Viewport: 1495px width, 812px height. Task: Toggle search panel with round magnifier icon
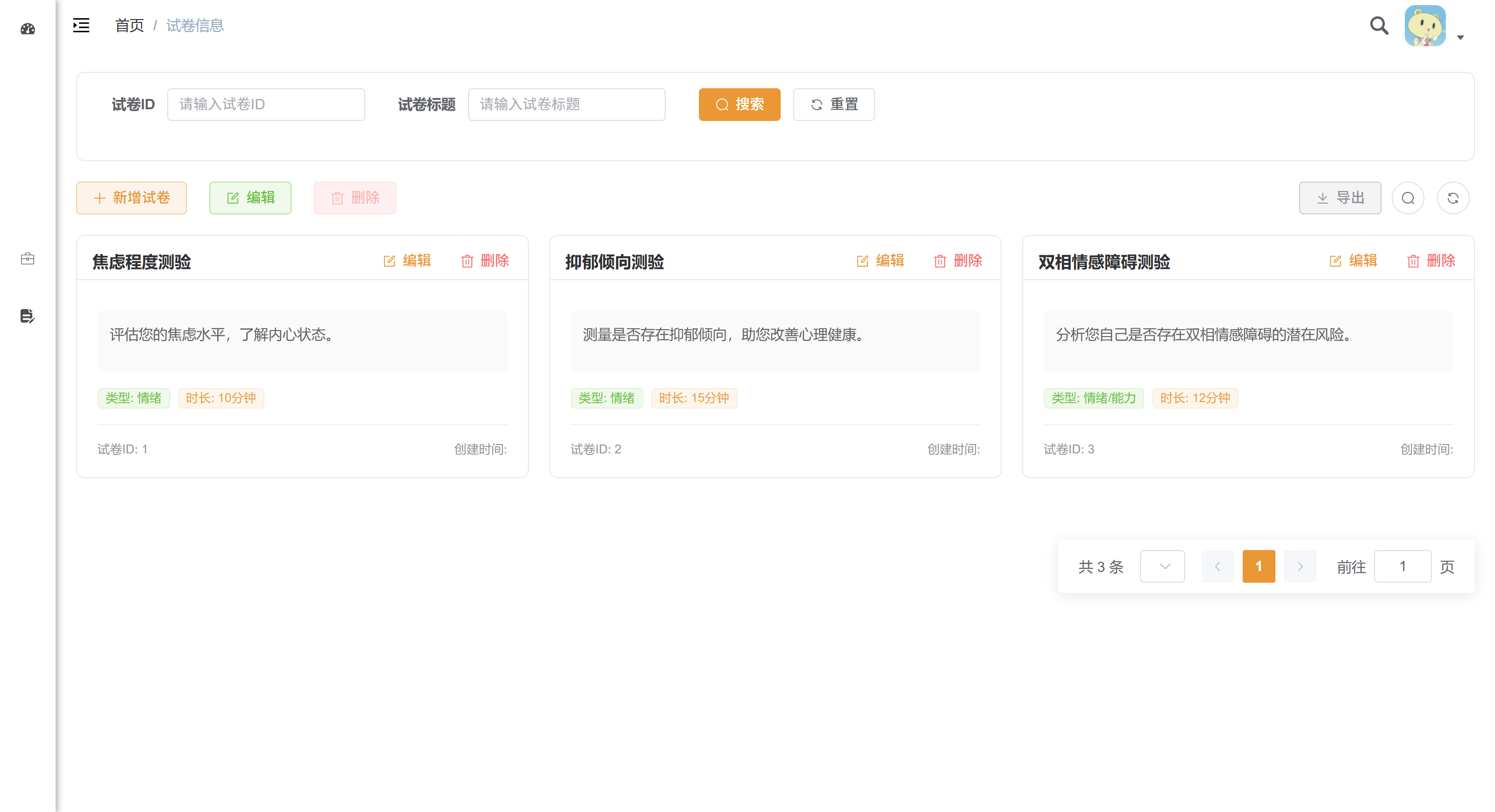pyautogui.click(x=1408, y=198)
